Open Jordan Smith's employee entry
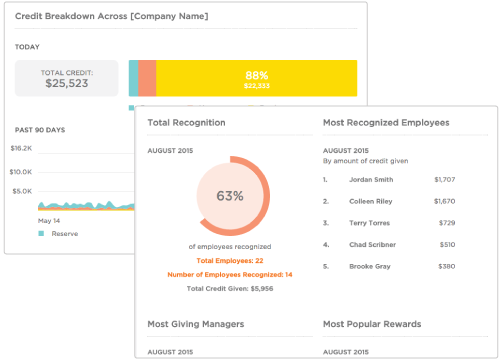 pyautogui.click(x=371, y=180)
